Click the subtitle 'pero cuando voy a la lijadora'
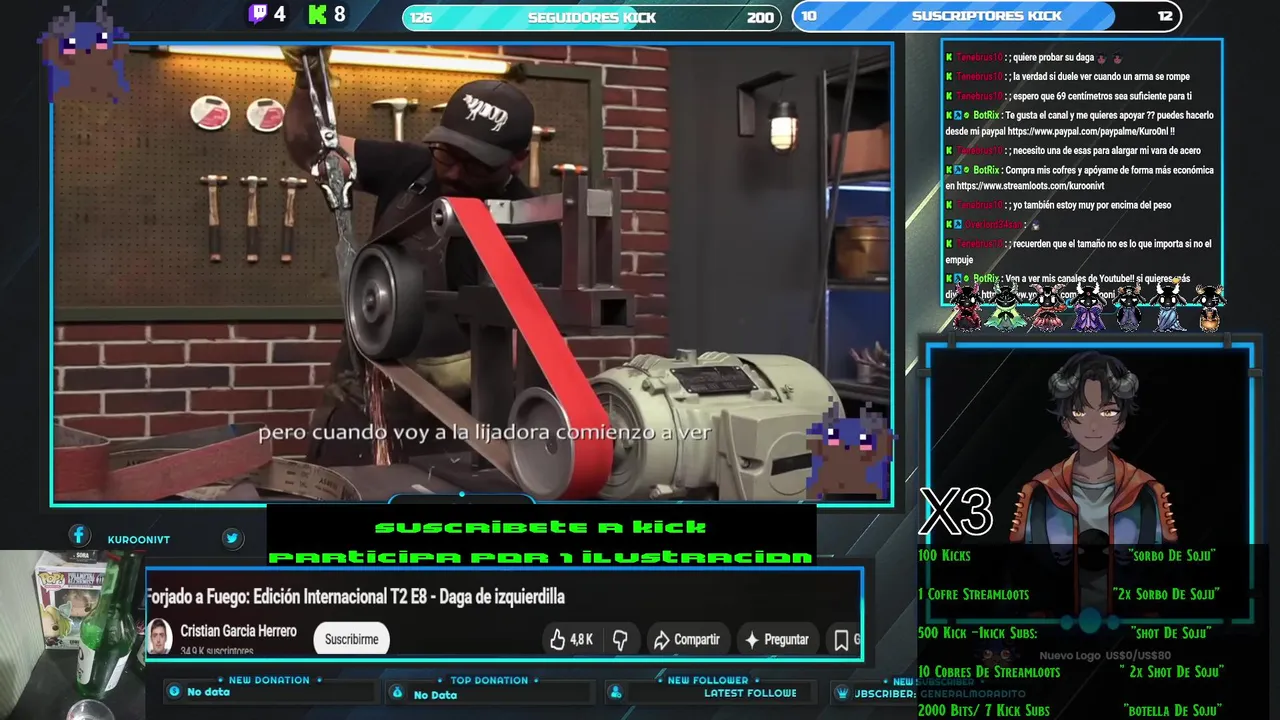The image size is (1280, 720). [484, 432]
